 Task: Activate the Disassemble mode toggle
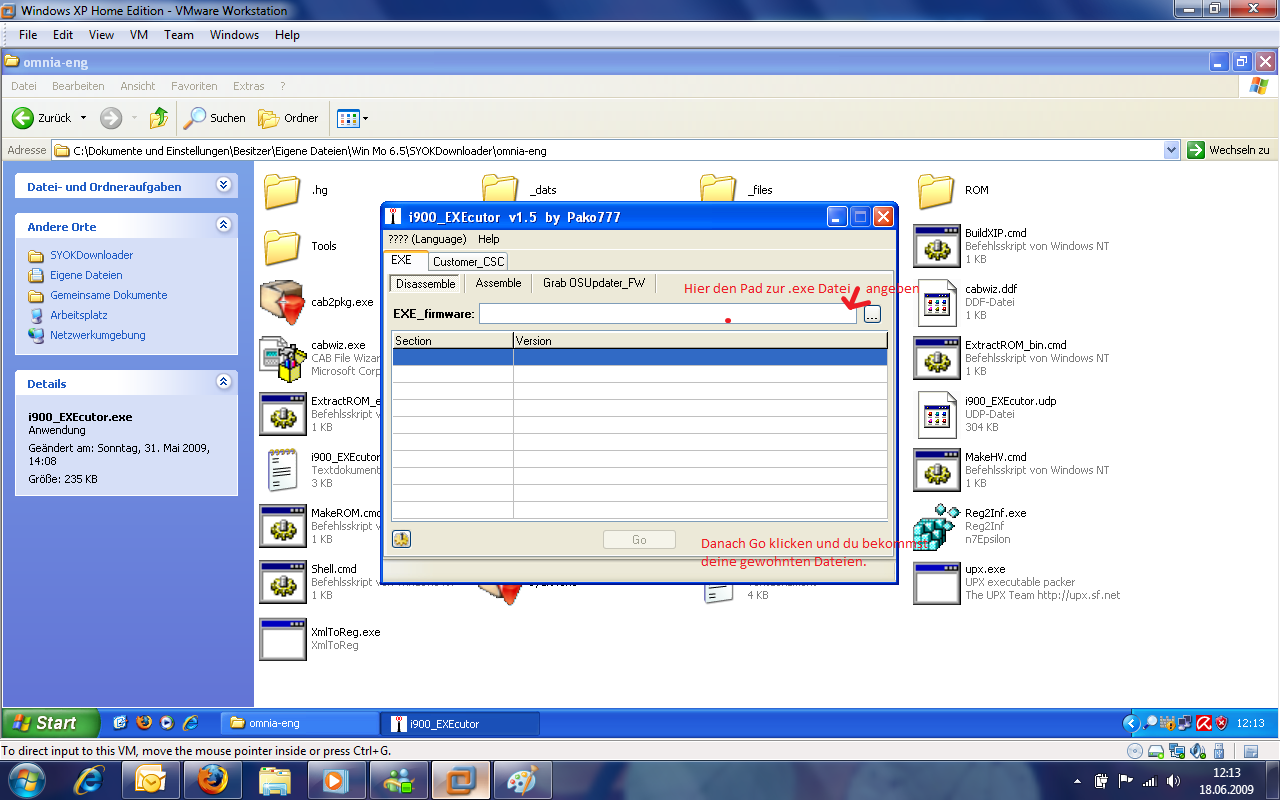426,284
